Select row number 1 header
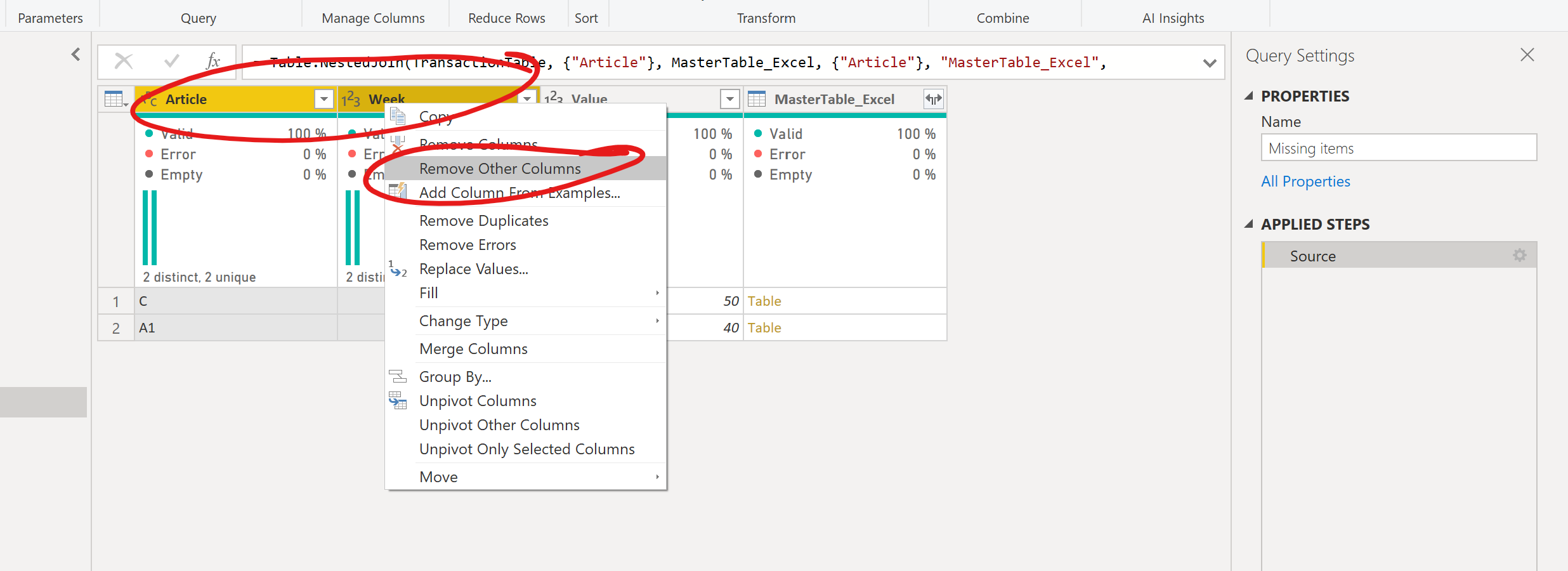1568x571 pixels. (x=116, y=301)
